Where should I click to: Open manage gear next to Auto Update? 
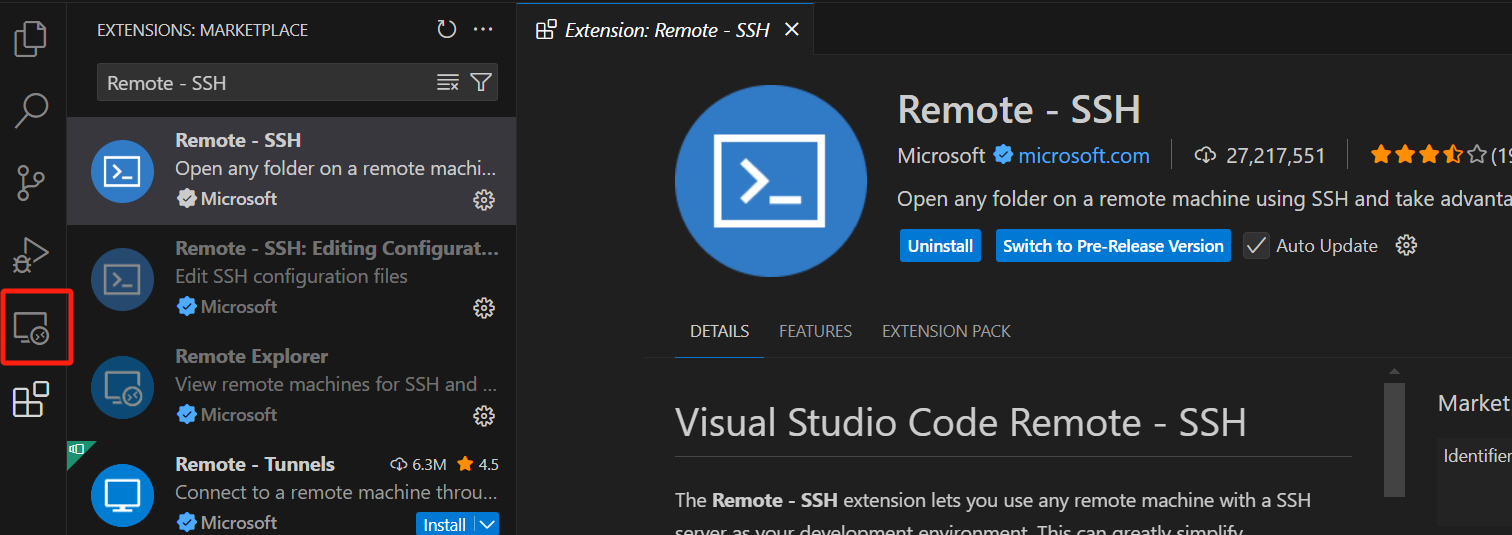pyautogui.click(x=1406, y=246)
